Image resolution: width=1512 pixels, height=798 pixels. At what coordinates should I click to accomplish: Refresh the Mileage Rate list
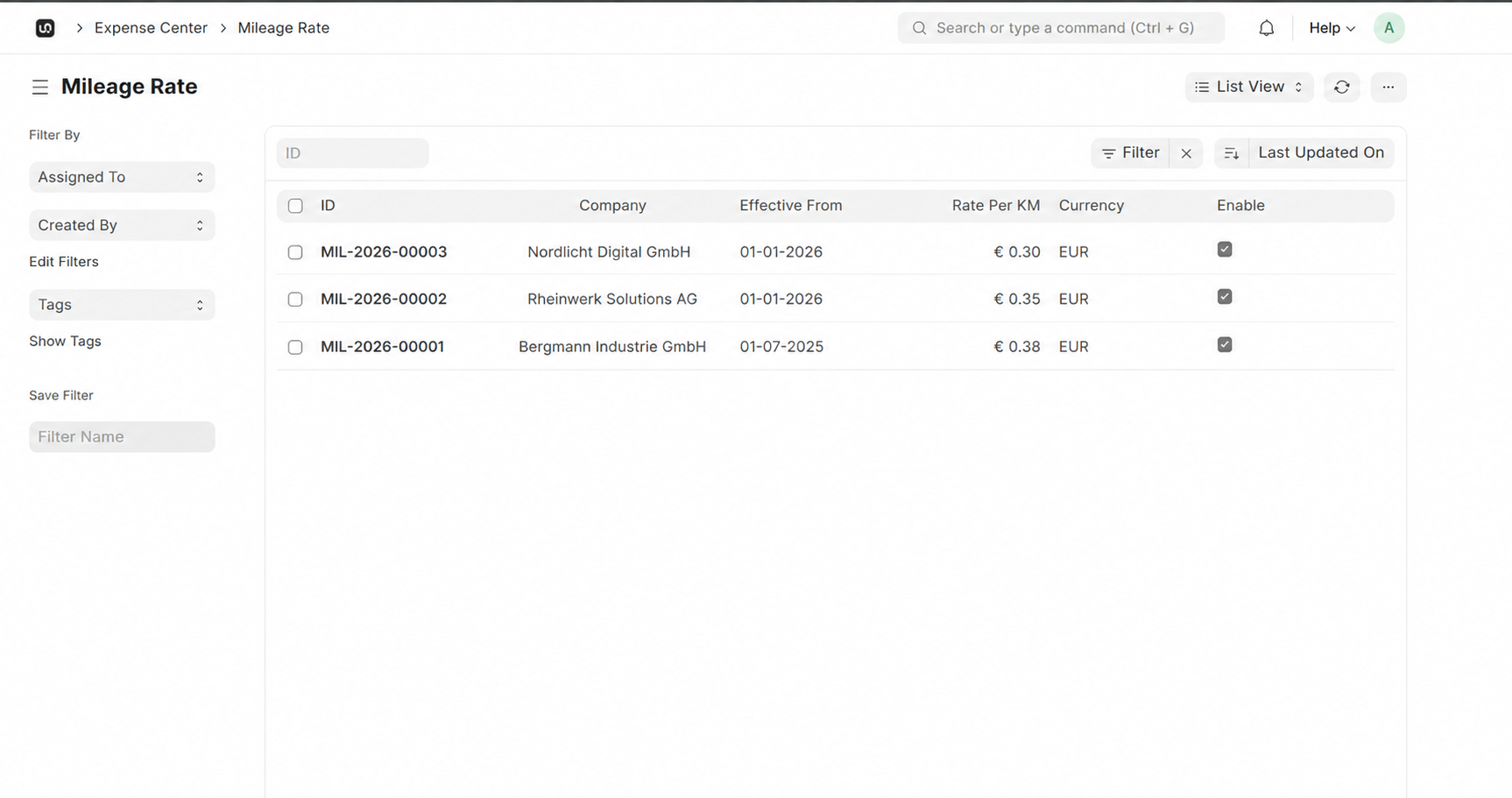(1342, 87)
